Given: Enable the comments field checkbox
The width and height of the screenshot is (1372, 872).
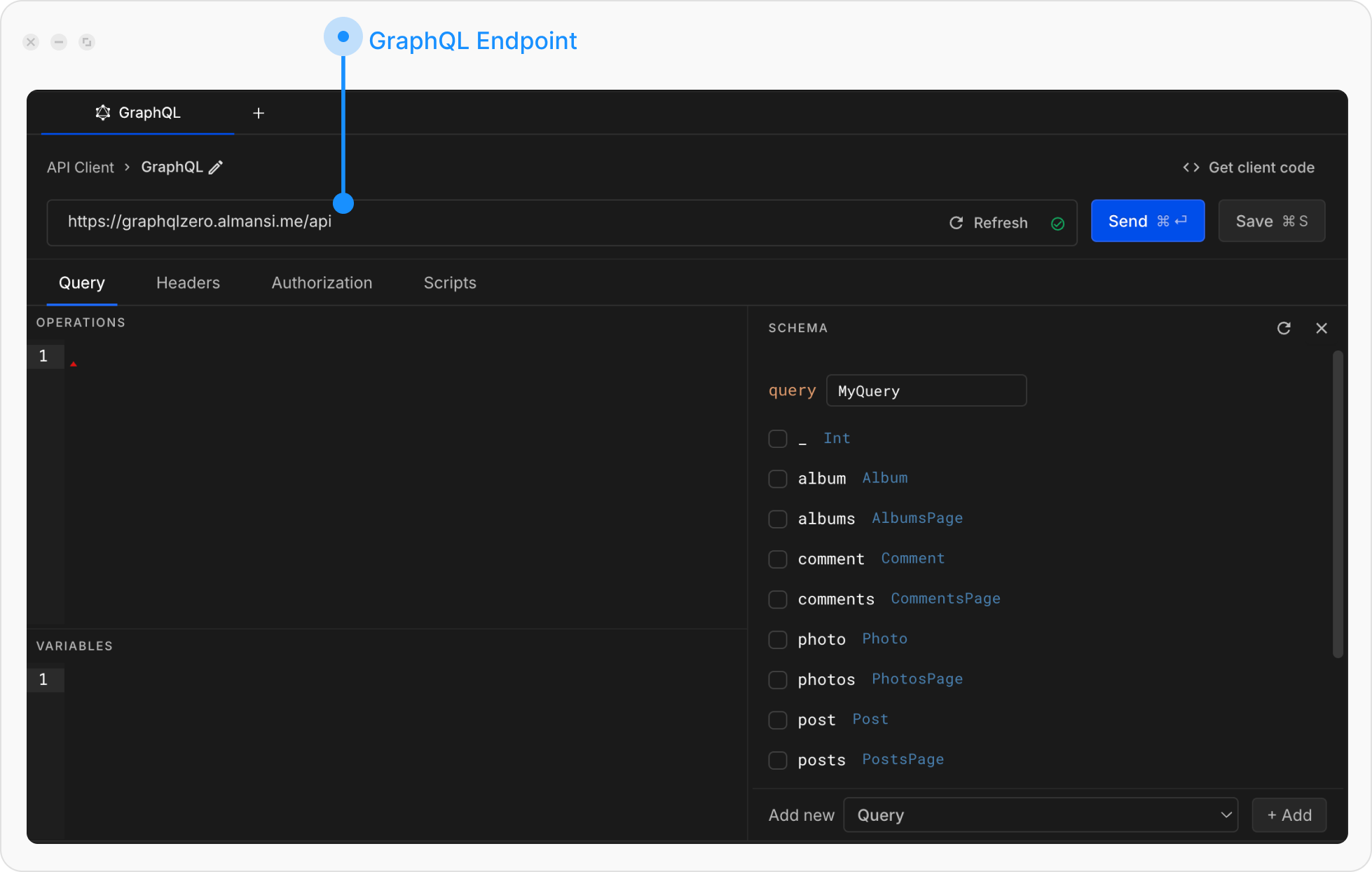Looking at the screenshot, I should click(x=777, y=599).
